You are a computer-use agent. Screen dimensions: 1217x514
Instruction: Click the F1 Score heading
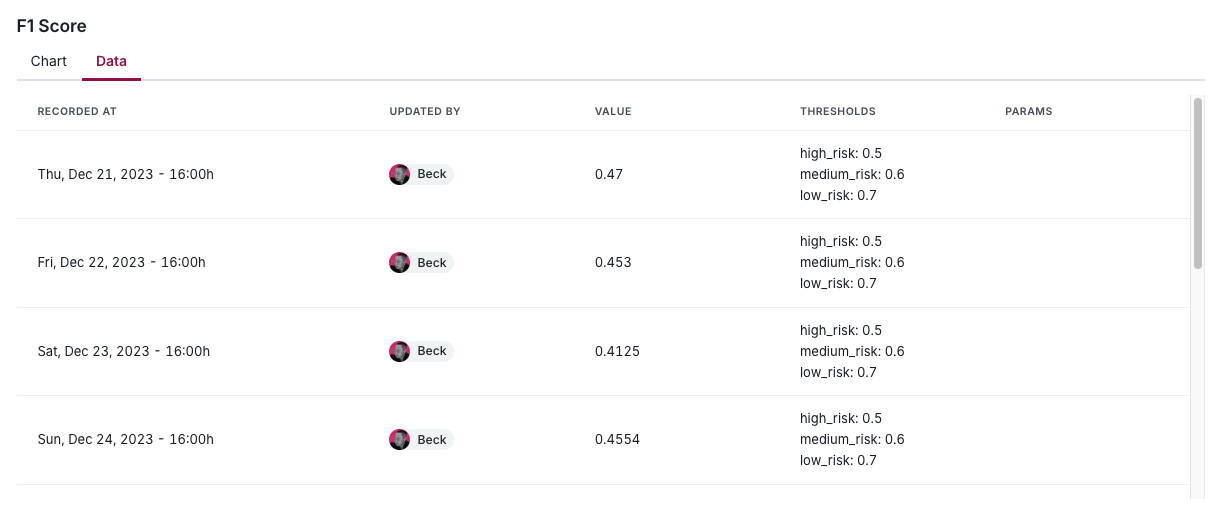(x=51, y=26)
